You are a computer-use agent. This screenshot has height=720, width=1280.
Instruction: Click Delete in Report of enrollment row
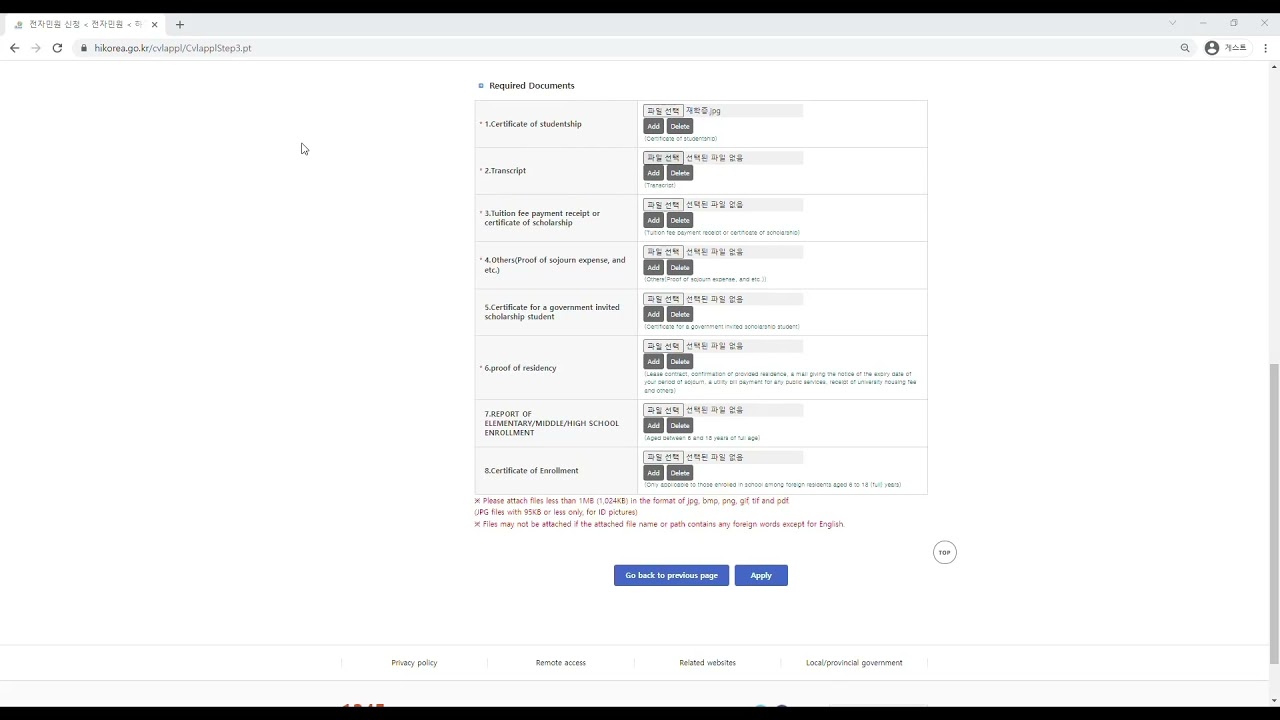tap(680, 425)
